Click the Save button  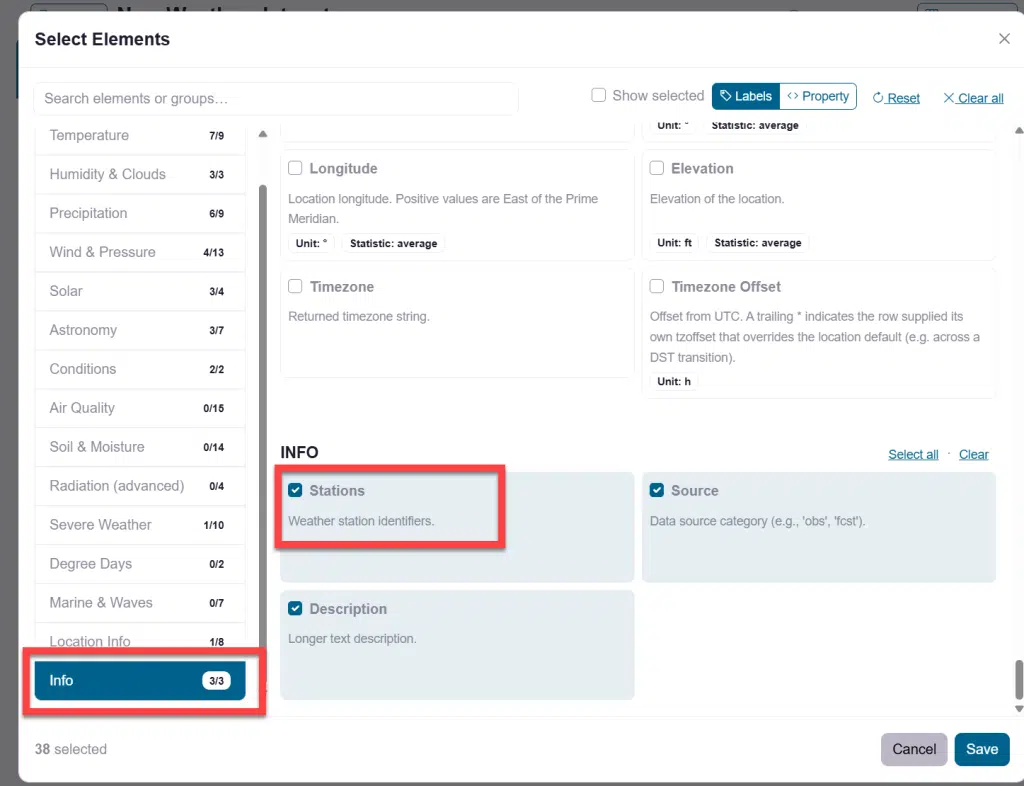982,749
